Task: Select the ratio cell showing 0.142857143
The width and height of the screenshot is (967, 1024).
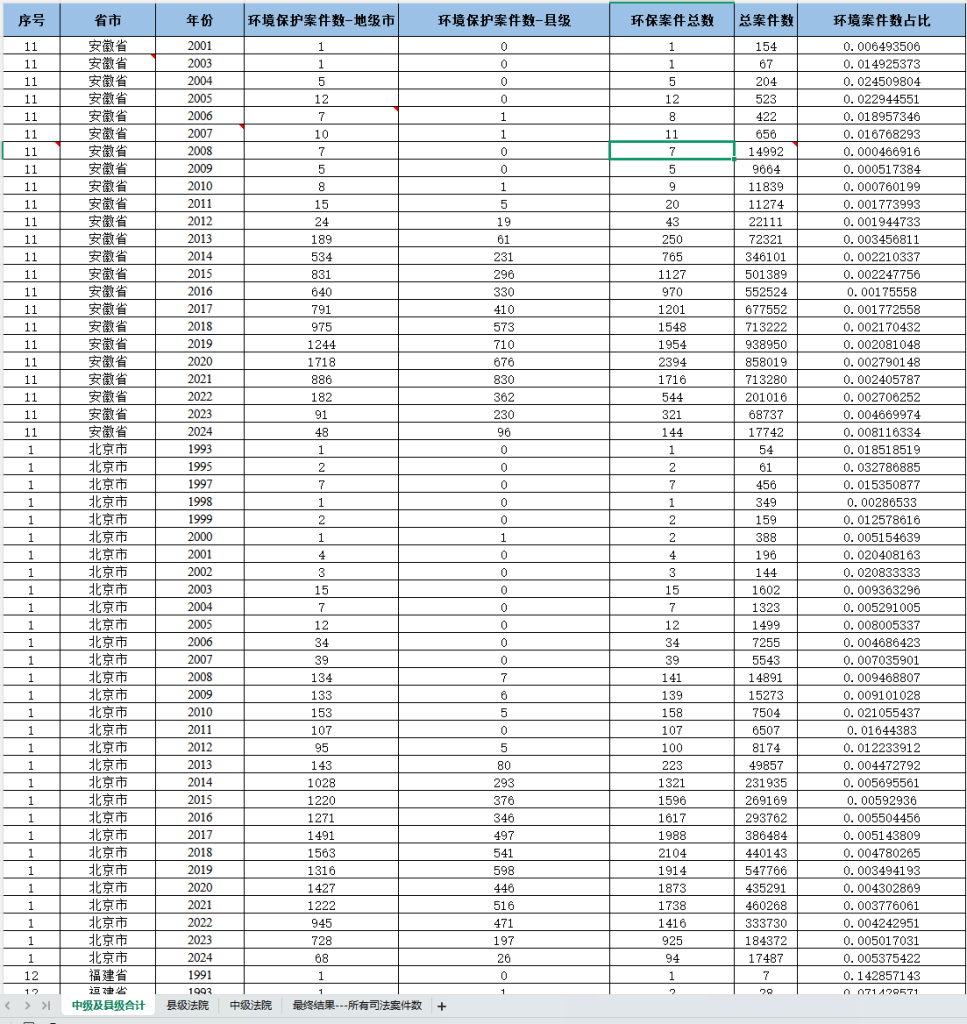Action: click(881, 975)
